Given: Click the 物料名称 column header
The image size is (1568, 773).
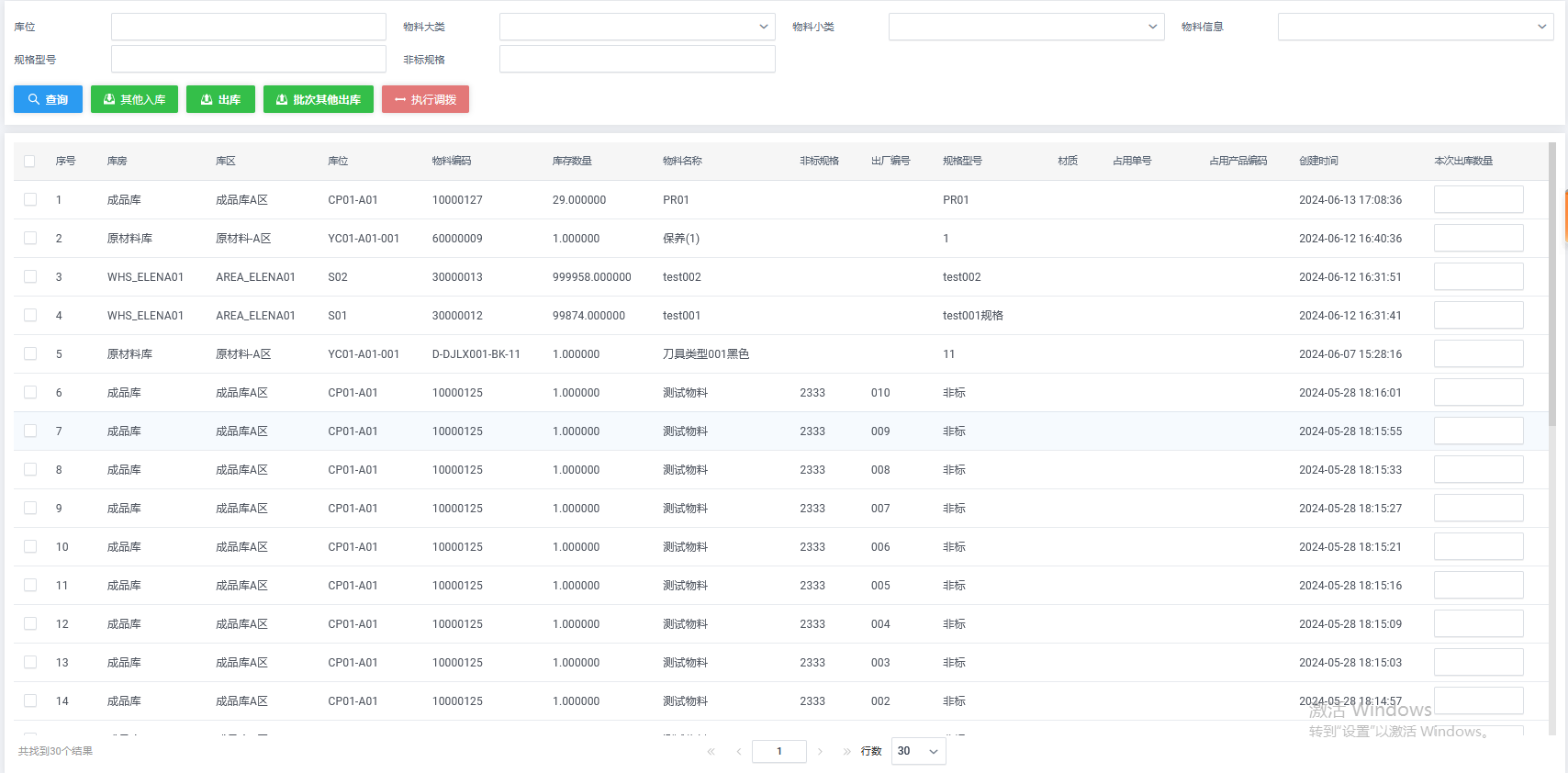Looking at the screenshot, I should 682,161.
